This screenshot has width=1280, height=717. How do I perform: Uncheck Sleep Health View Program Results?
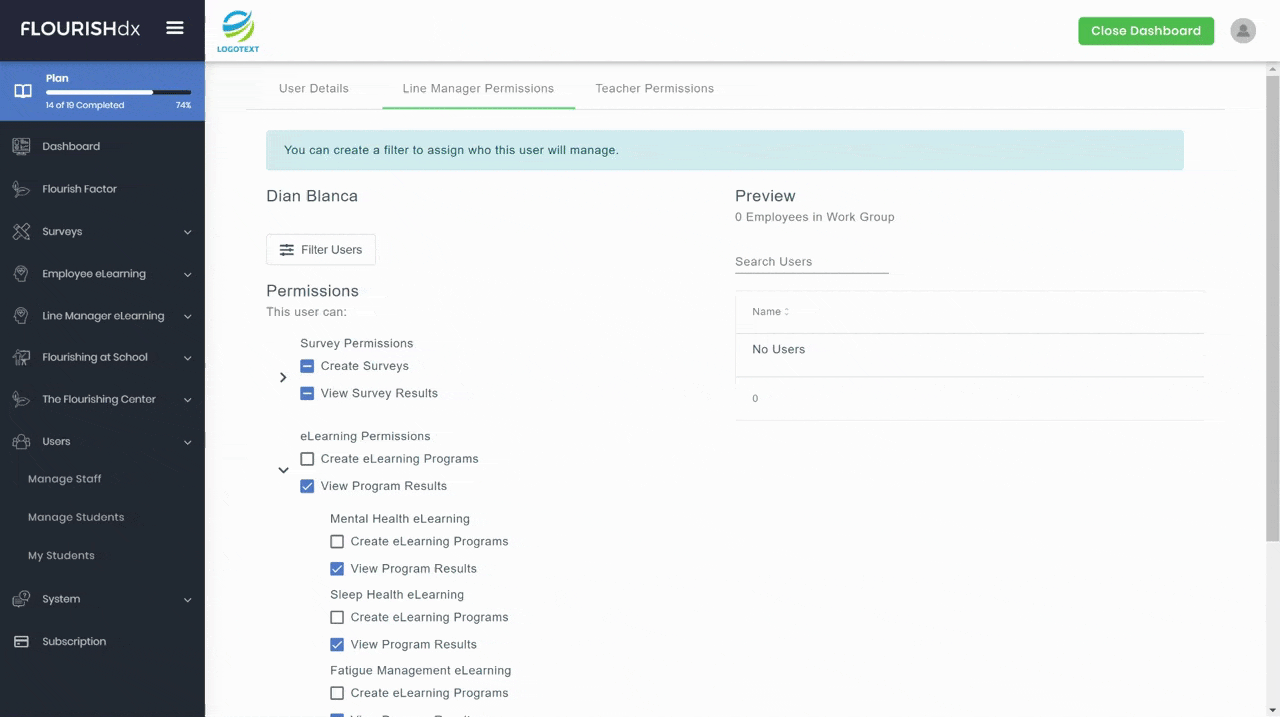(x=337, y=645)
